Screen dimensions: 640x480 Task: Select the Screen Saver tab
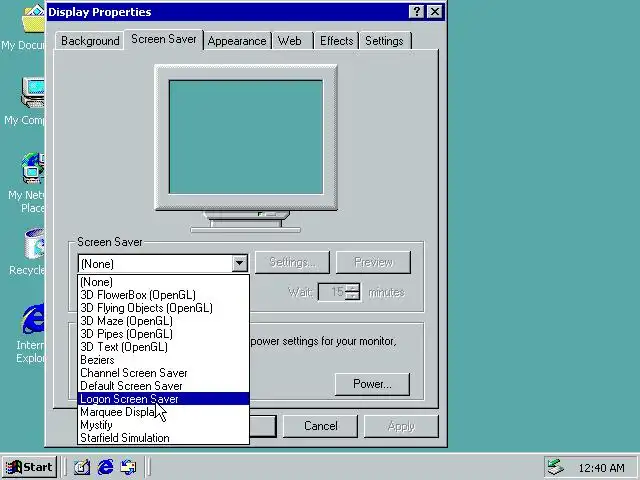(164, 39)
